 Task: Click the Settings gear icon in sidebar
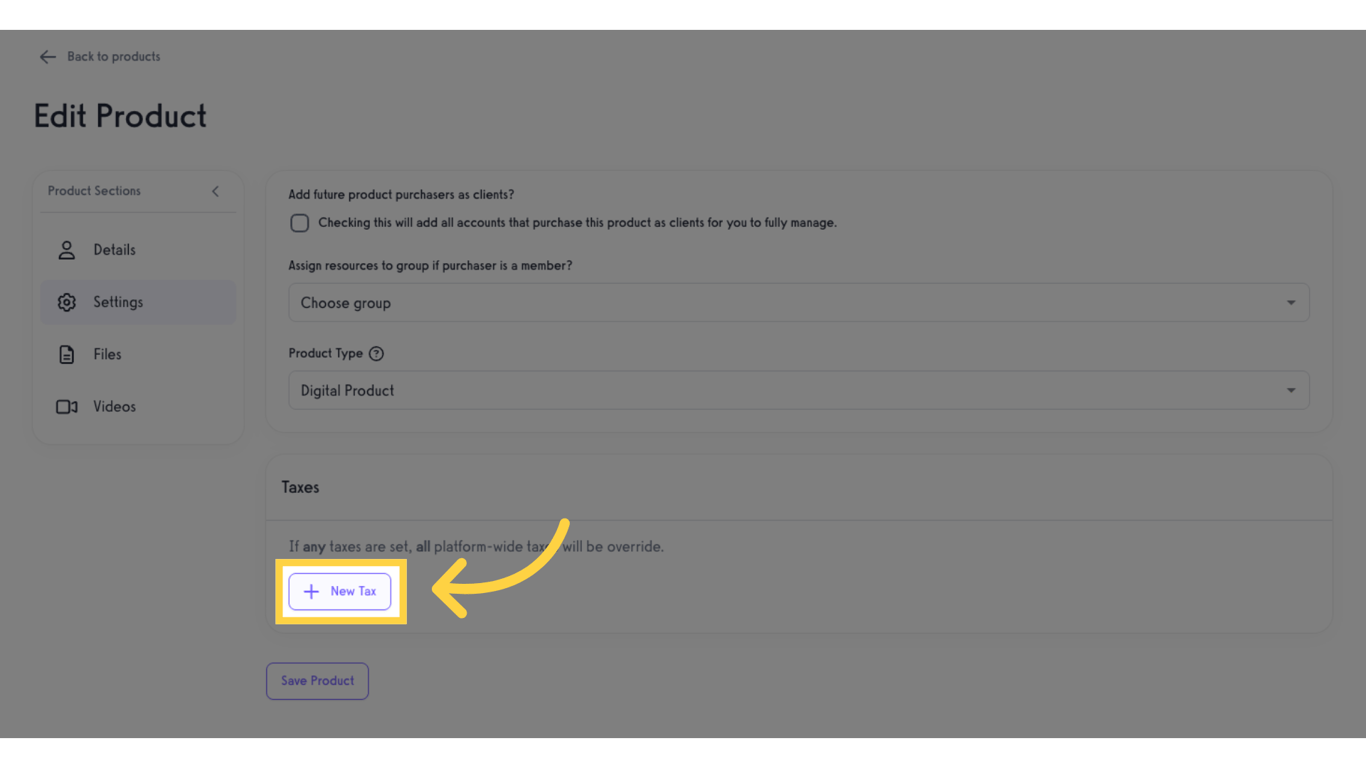click(x=66, y=301)
